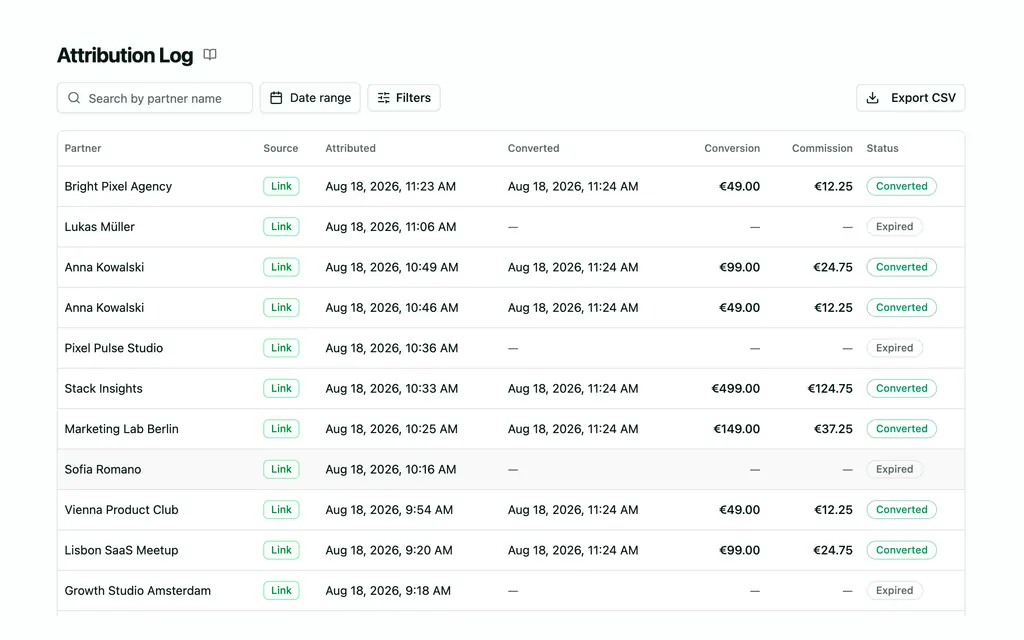Click the €124.75 commission amount
The image size is (1024, 640).
click(x=830, y=389)
